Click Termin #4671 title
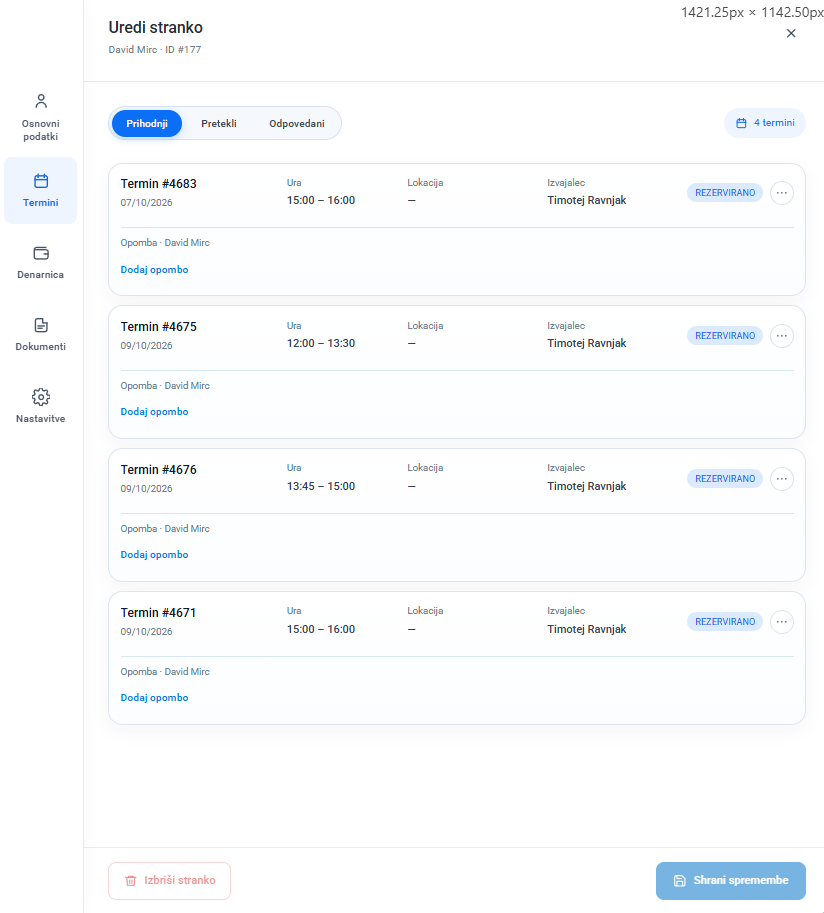Viewport: 824px width, 913px height. coord(158,613)
